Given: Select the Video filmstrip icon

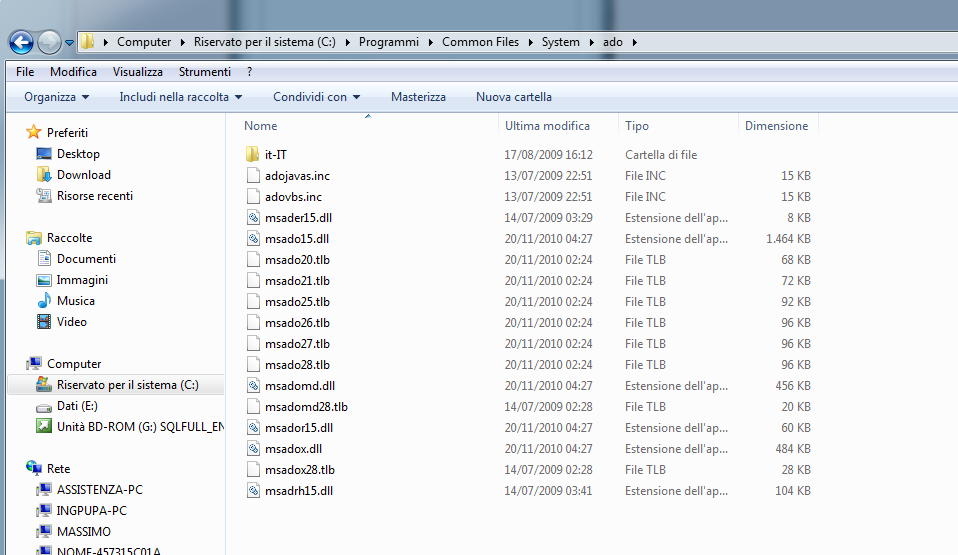Looking at the screenshot, I should point(44,322).
